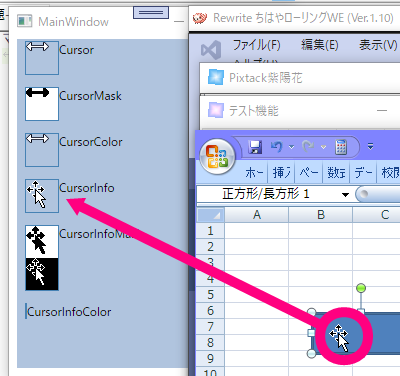Open the ファイル(F) menu
The image size is (400, 376).
256,45
